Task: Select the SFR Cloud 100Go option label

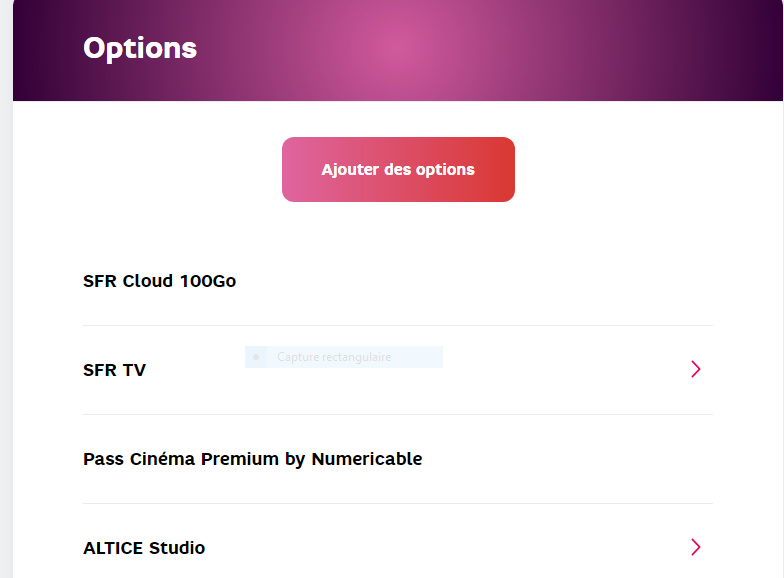Action: tap(159, 281)
